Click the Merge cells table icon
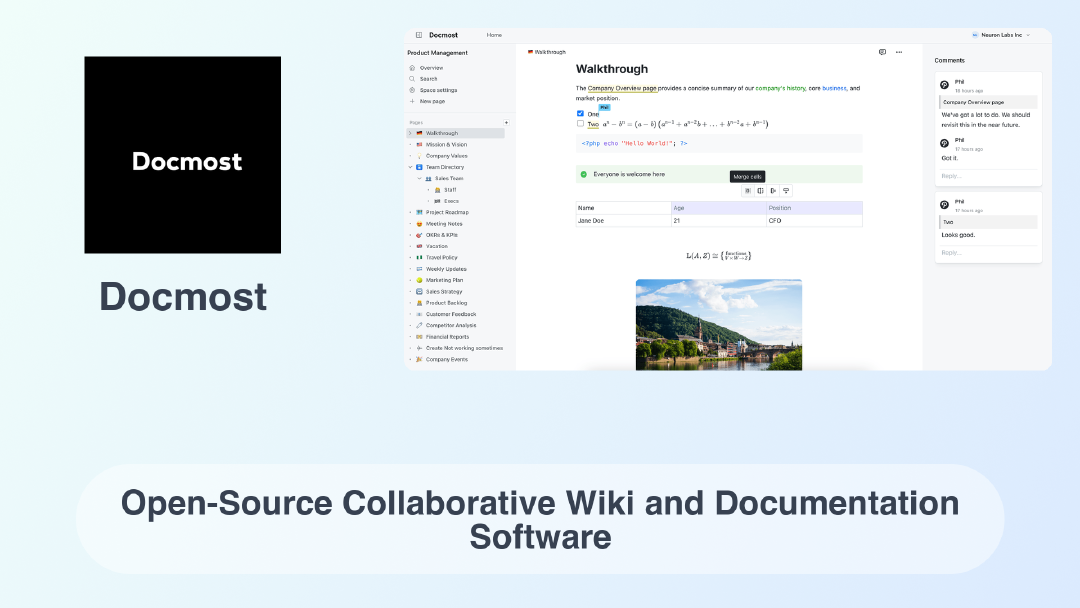Viewport: 1080px width, 608px height. pyautogui.click(x=747, y=190)
